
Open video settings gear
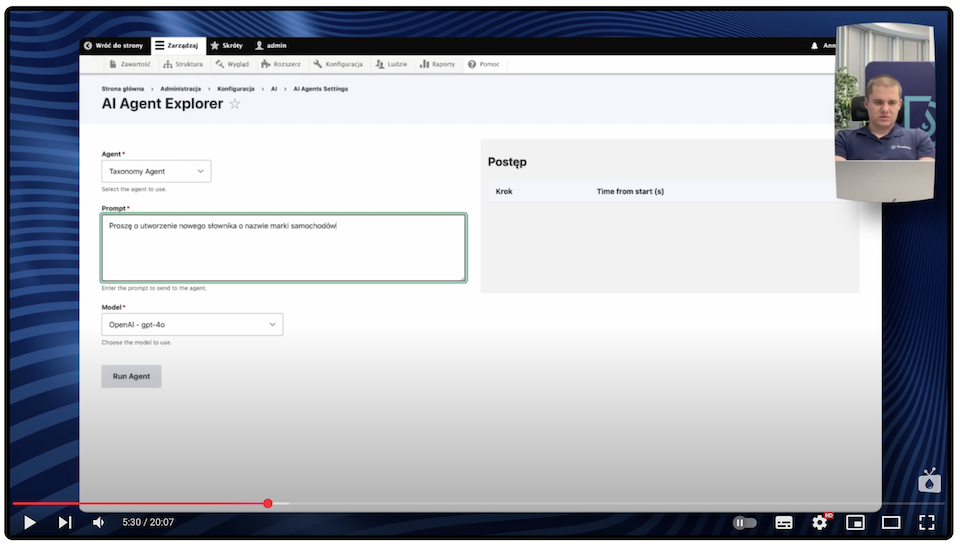click(820, 522)
